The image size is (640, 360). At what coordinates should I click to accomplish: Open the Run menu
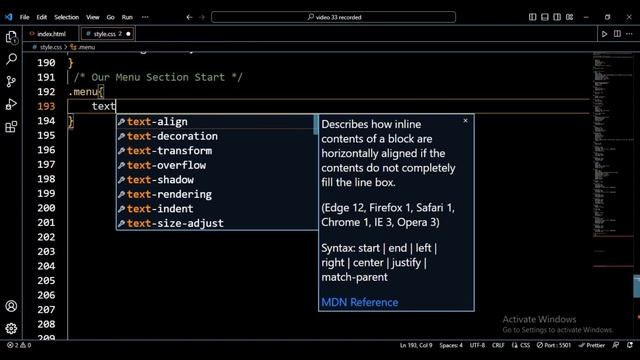[x=127, y=17]
